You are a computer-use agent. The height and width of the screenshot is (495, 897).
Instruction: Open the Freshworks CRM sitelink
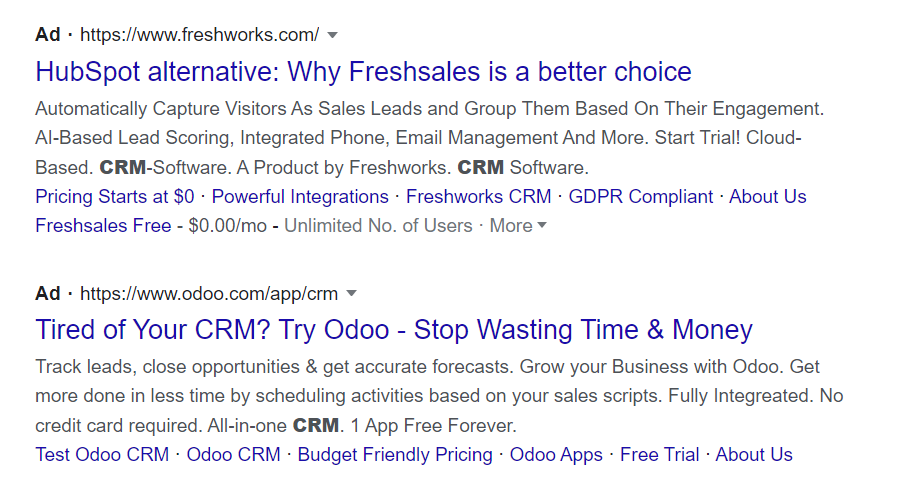tap(478, 197)
